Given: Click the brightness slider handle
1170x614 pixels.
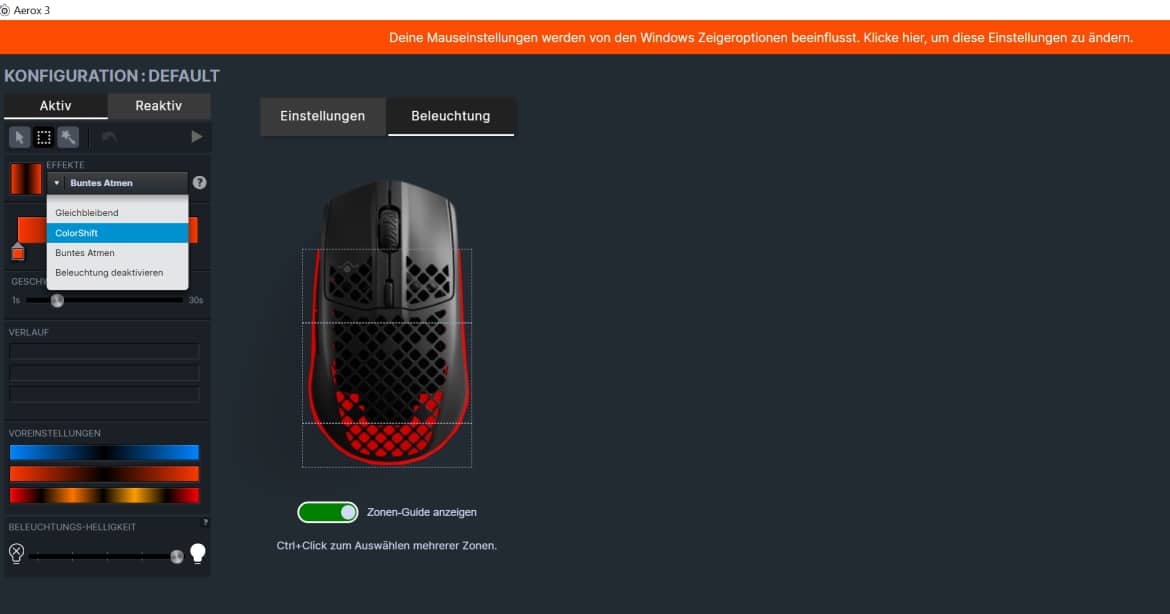Looking at the screenshot, I should [177, 557].
